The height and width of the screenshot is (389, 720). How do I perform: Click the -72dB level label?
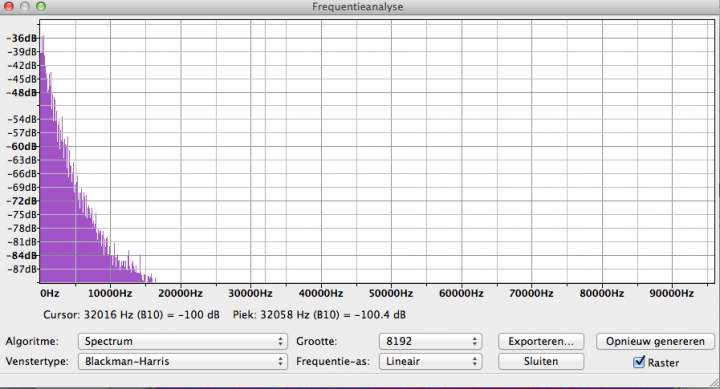coord(22,201)
